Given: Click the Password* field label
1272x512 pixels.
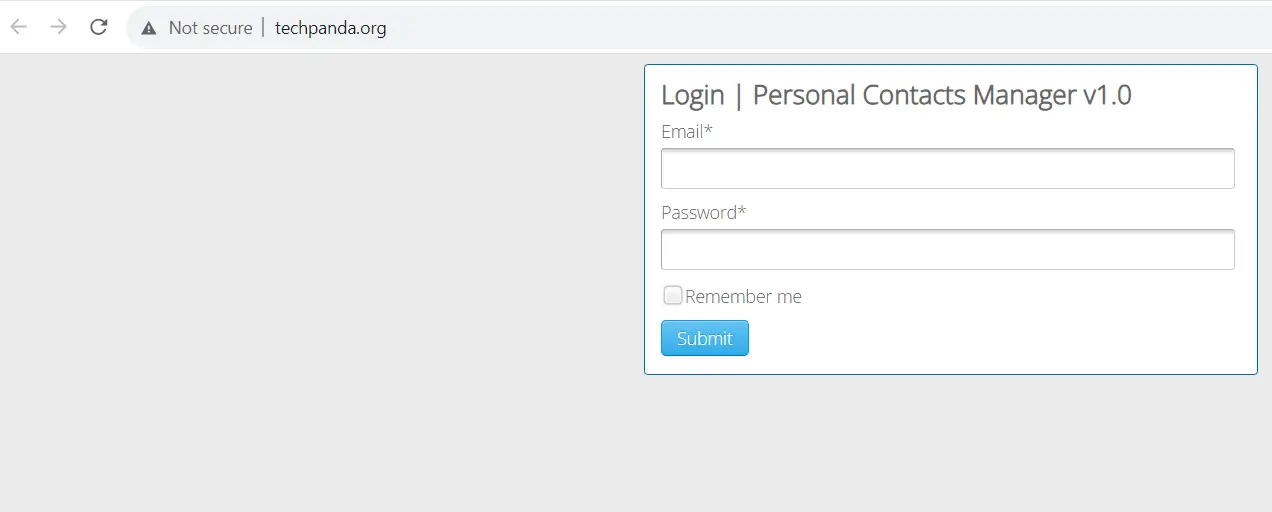Looking at the screenshot, I should click(x=703, y=212).
